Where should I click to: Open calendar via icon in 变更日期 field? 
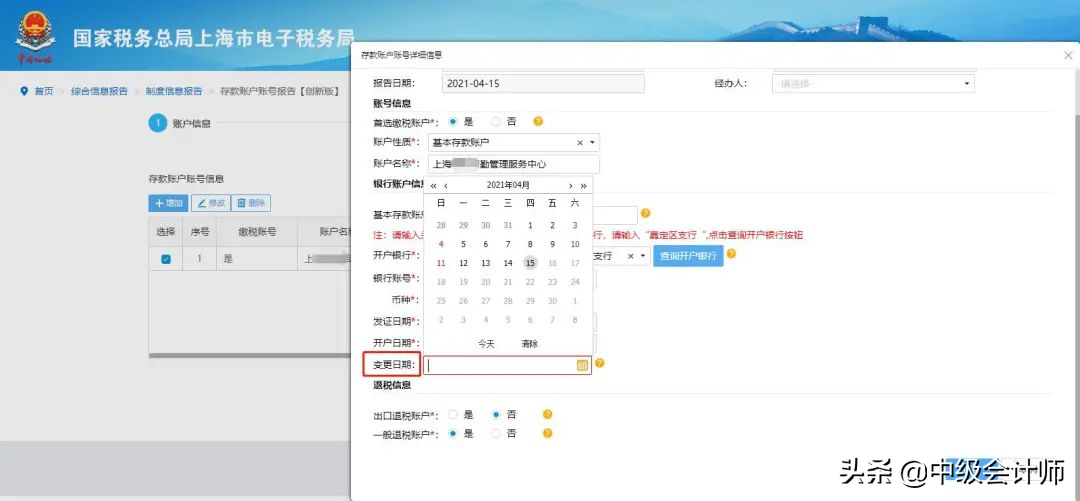pyautogui.click(x=582, y=365)
